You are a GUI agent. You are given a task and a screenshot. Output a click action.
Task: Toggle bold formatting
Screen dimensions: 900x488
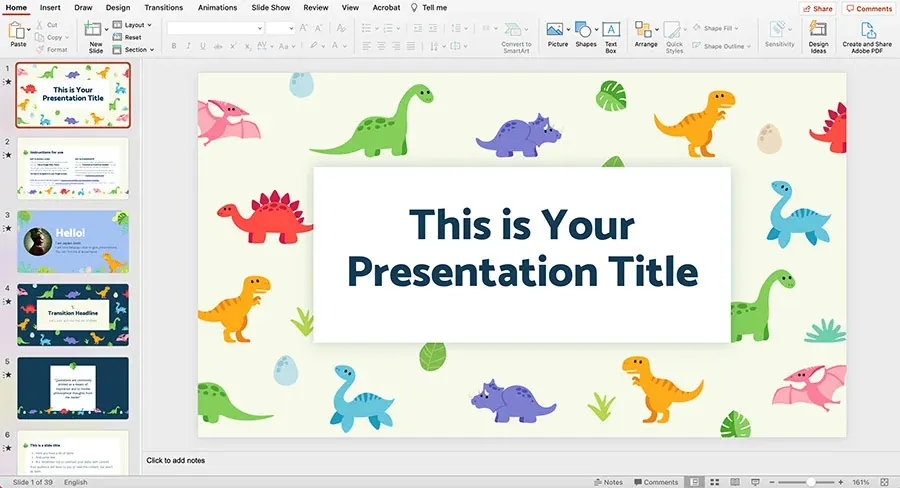point(174,46)
